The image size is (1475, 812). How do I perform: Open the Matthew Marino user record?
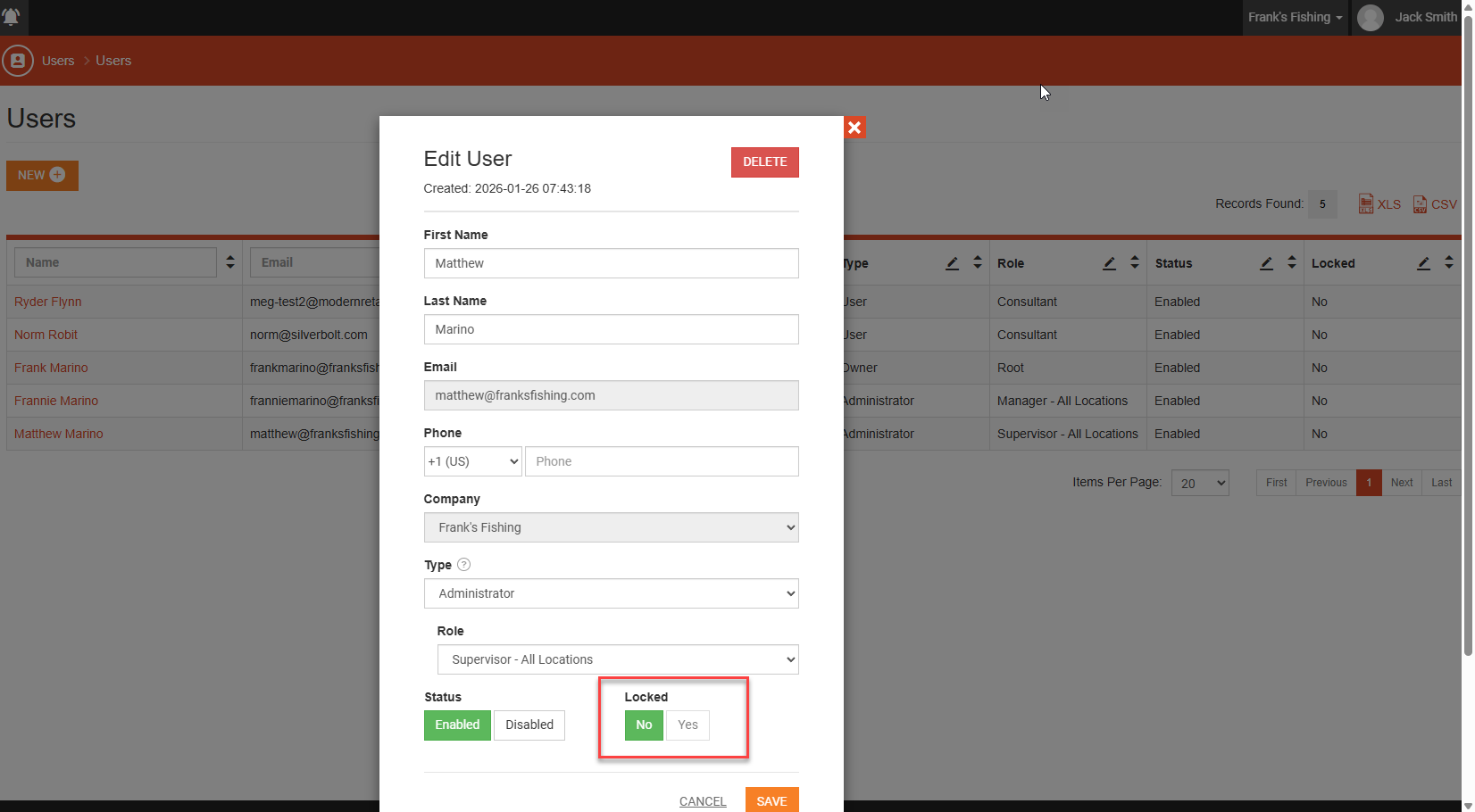tap(59, 434)
